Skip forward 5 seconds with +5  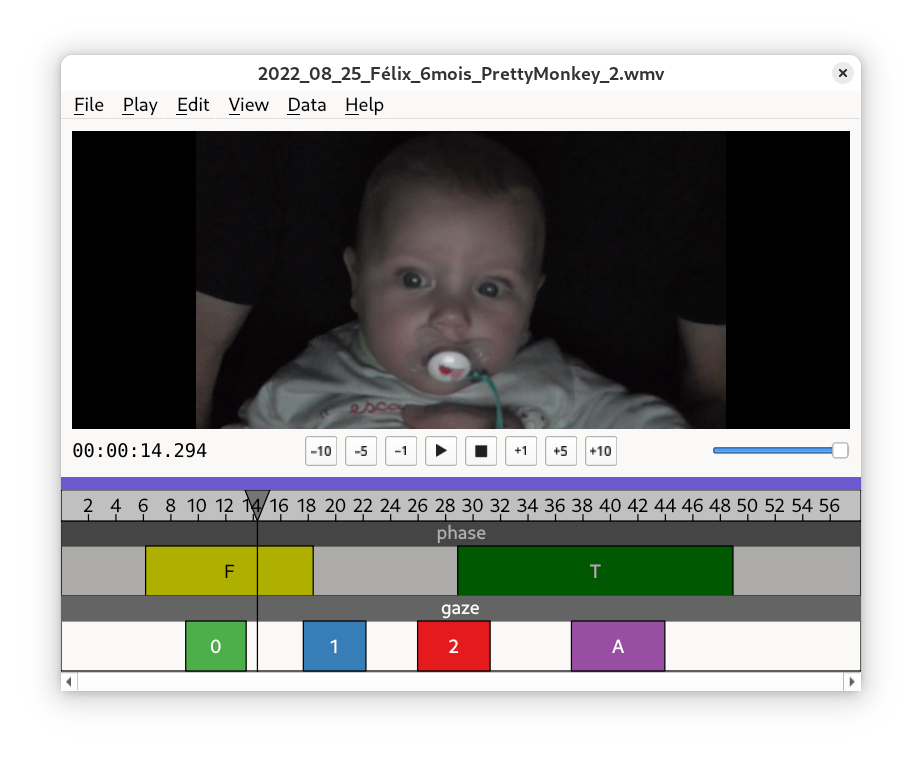[560, 451]
